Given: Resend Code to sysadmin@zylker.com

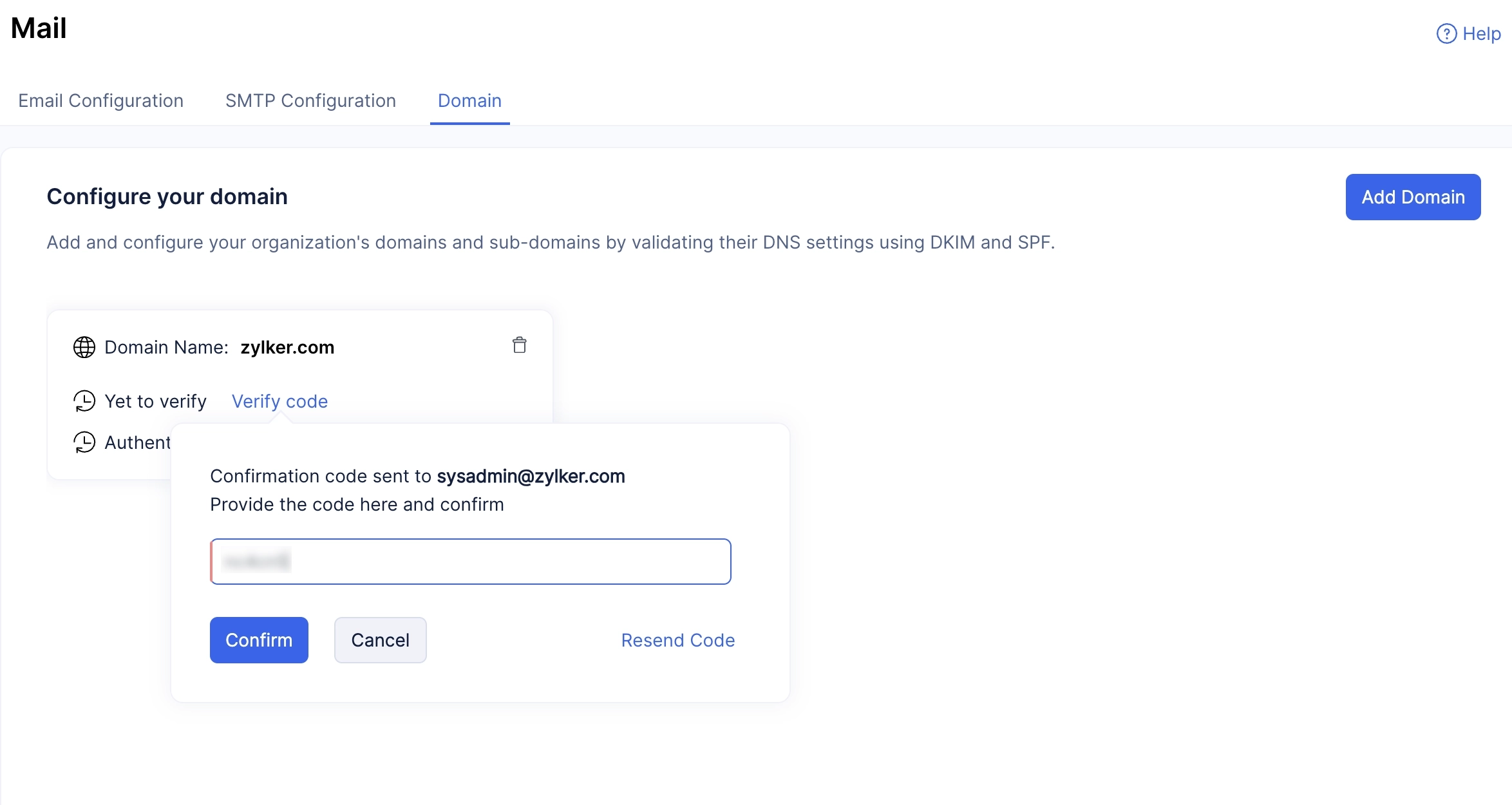Looking at the screenshot, I should pyautogui.click(x=677, y=640).
